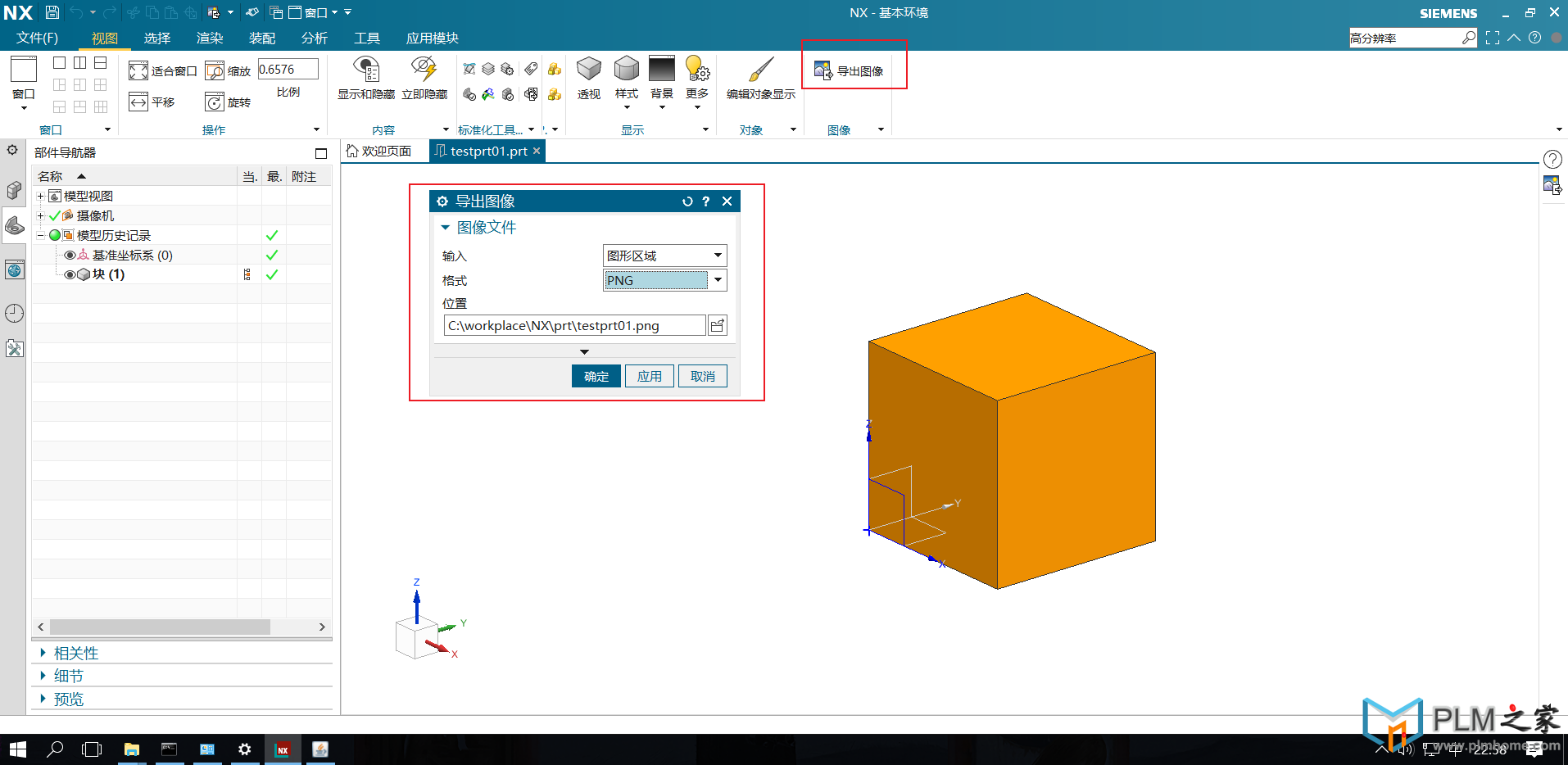The image size is (1568, 765).
Task: Switch to the 分析 ribbon tab
Action: 315,38
